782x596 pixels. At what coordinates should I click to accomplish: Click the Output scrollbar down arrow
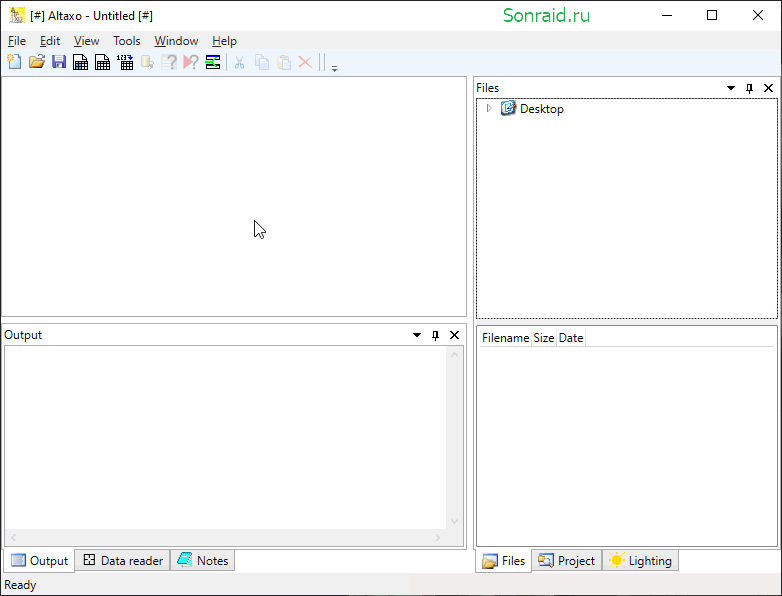click(x=454, y=521)
